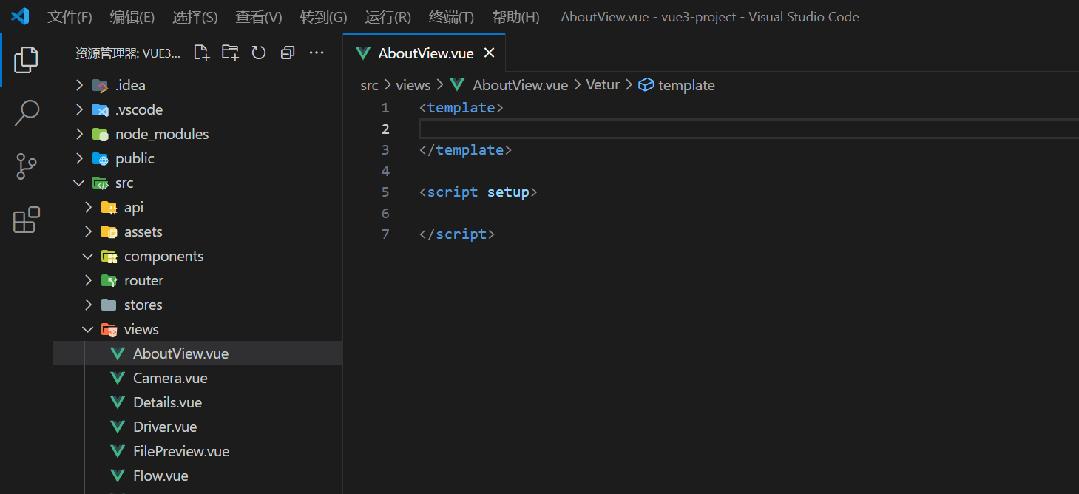Click the New File icon in explorer
1079x494 pixels.
(202, 53)
